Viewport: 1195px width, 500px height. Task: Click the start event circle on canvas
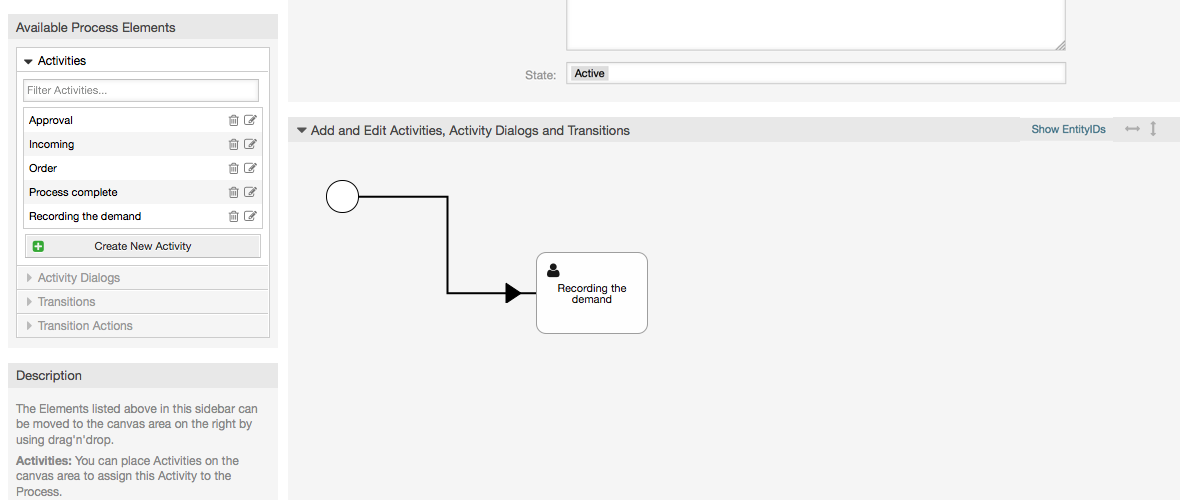(343, 197)
